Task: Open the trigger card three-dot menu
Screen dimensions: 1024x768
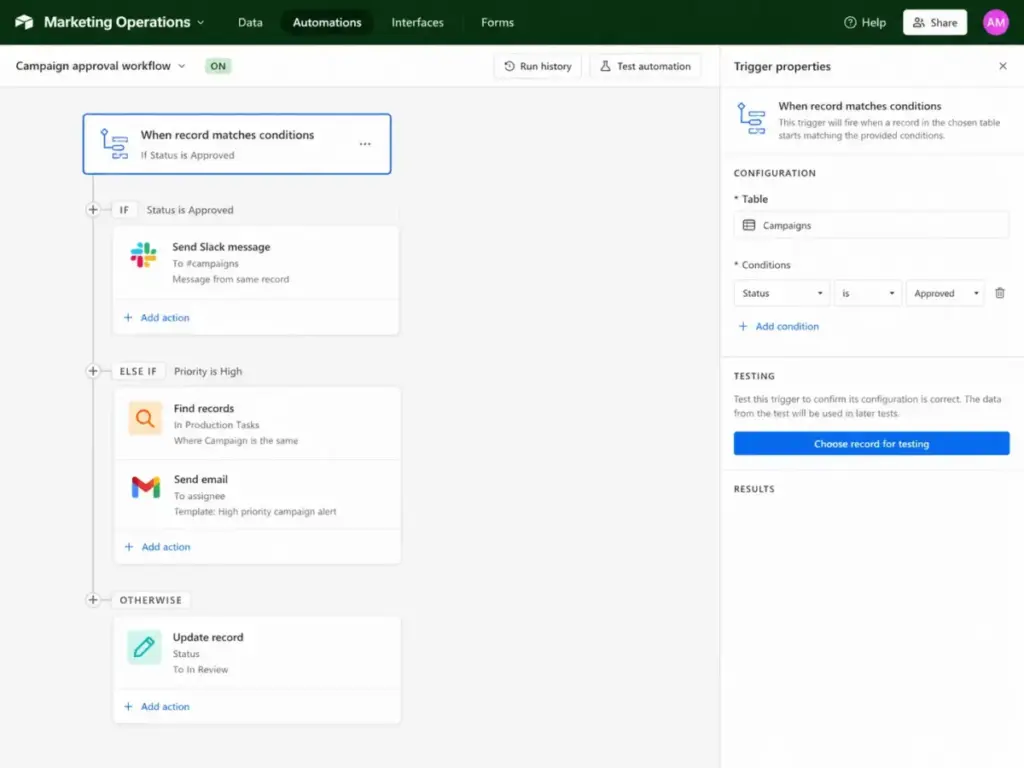Action: pyautogui.click(x=365, y=144)
